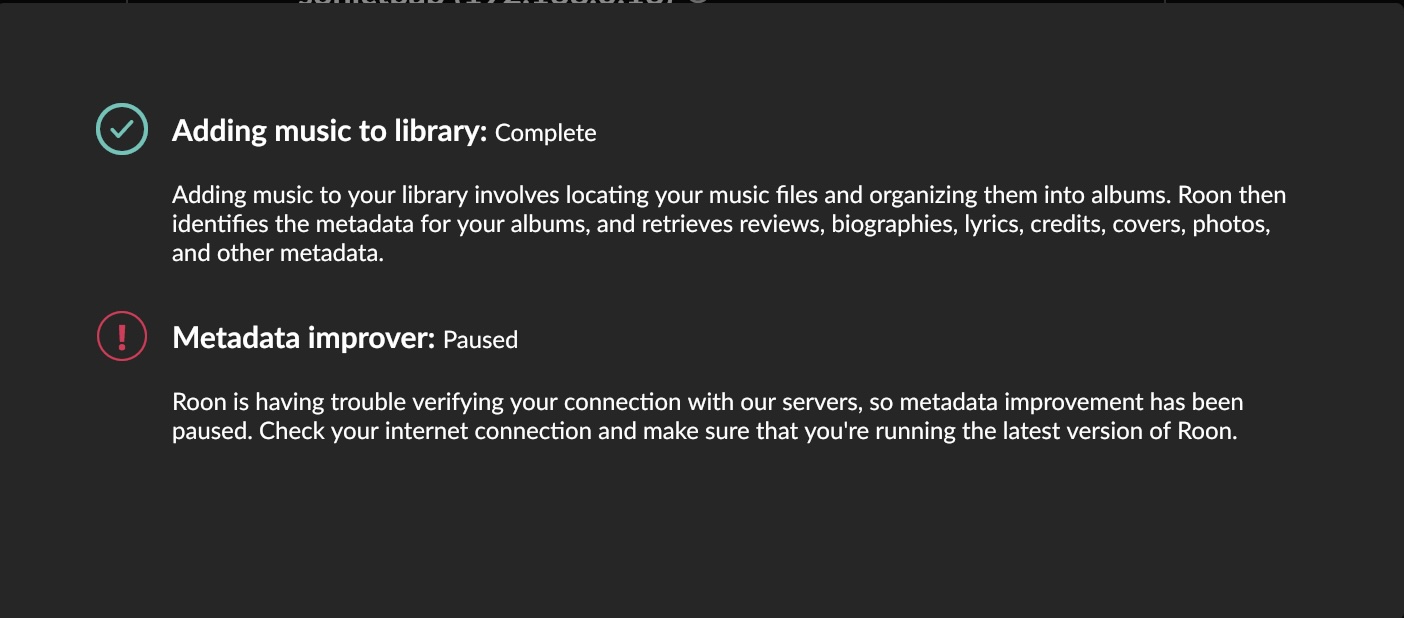Image resolution: width=1404 pixels, height=618 pixels.
Task: Click the red exclamation warning icon
Action: 122,336
